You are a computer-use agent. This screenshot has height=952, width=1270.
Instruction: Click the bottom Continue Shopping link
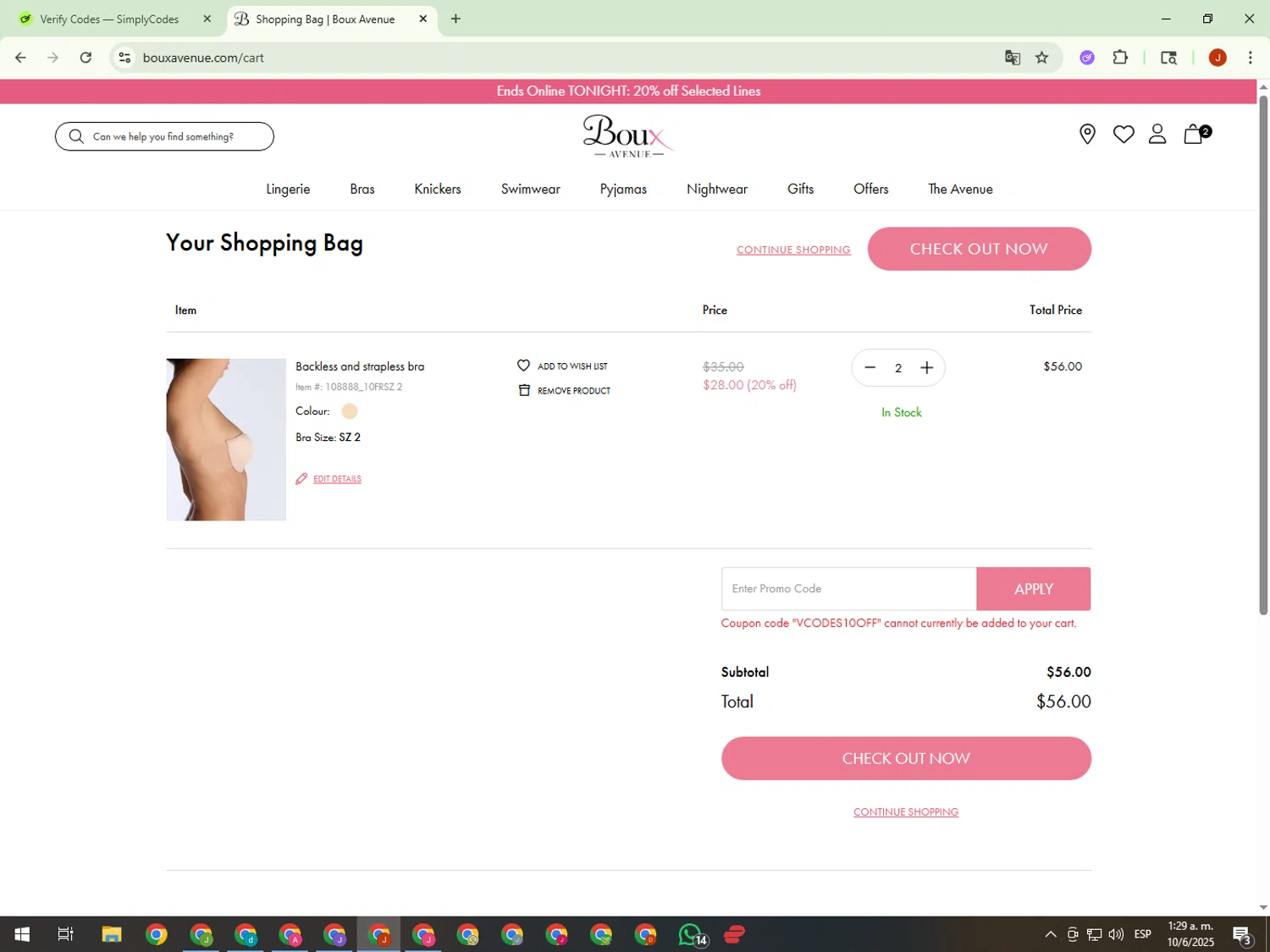(906, 812)
